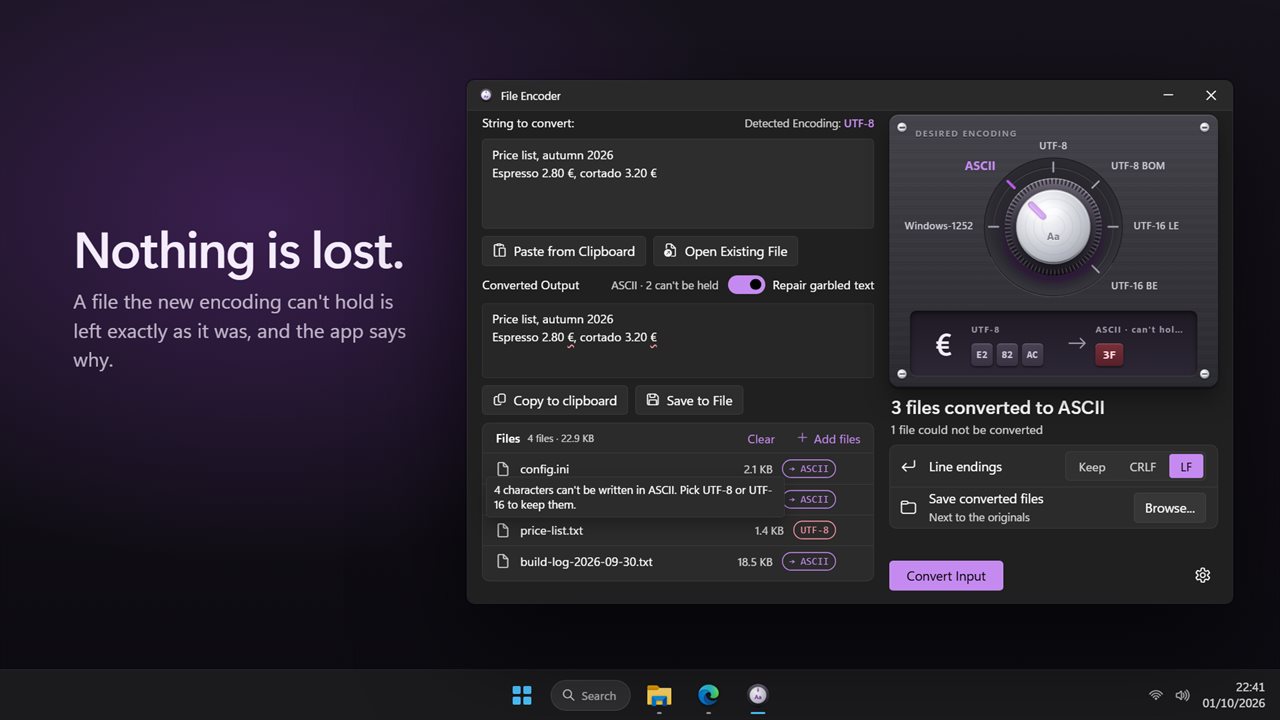Select LF line endings
The width and height of the screenshot is (1280, 720).
(1186, 467)
